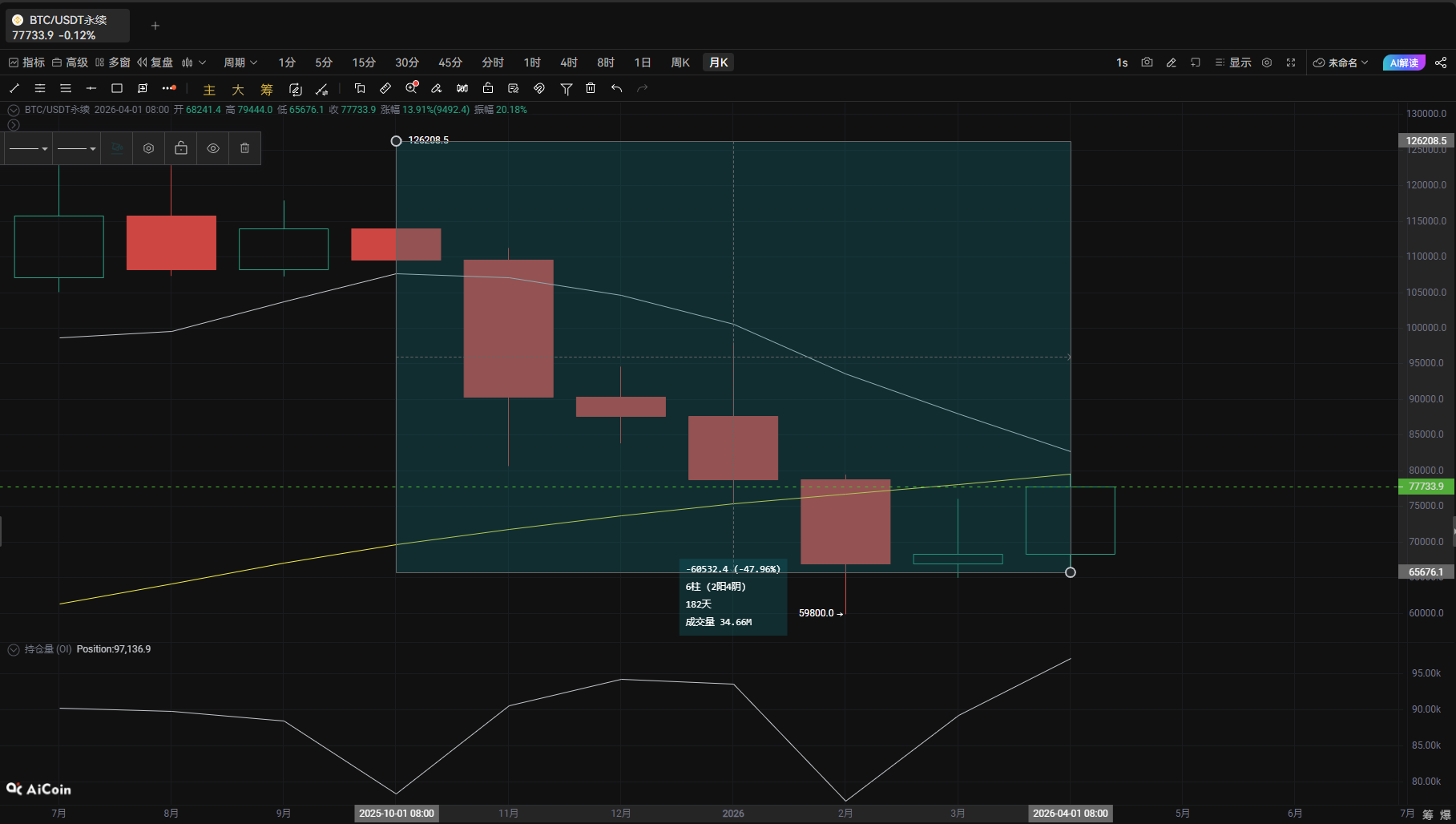Image resolution: width=1456 pixels, height=824 pixels.
Task: Click the share icon at top right
Action: 1440,63
